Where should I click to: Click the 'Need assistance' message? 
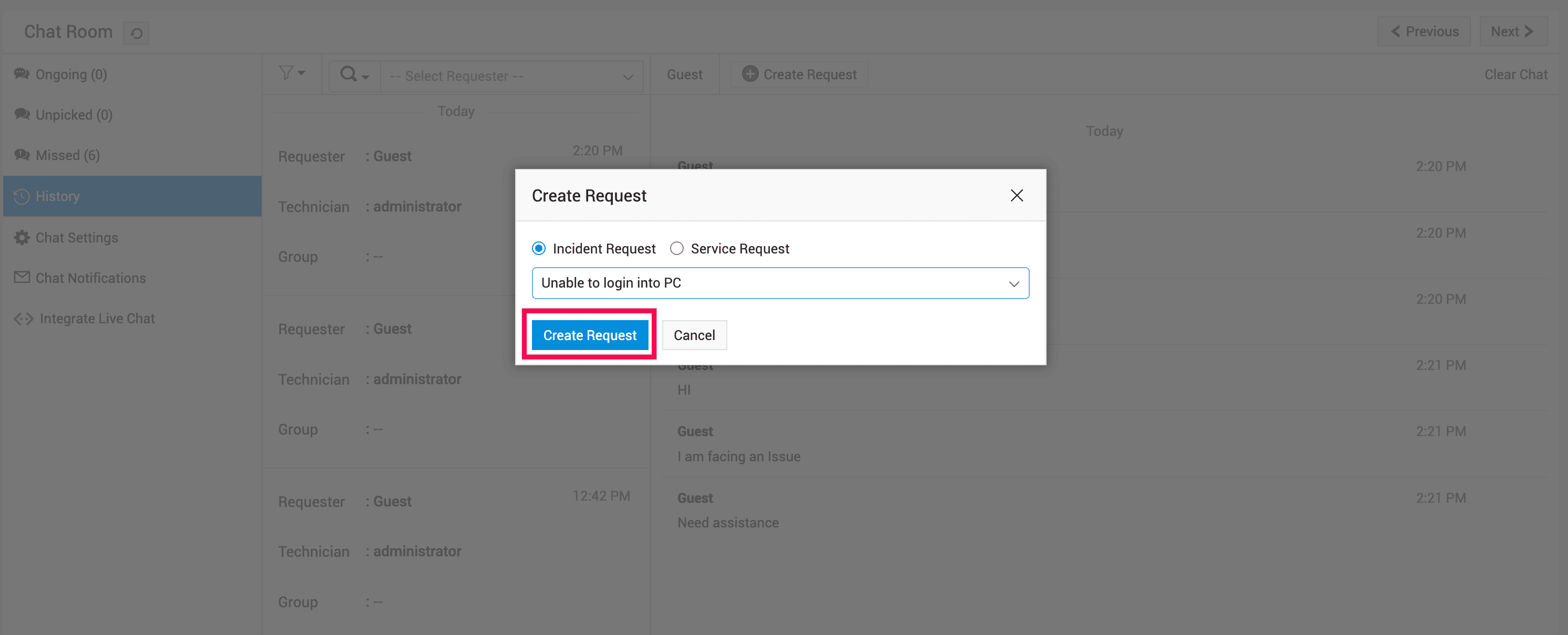click(x=728, y=523)
